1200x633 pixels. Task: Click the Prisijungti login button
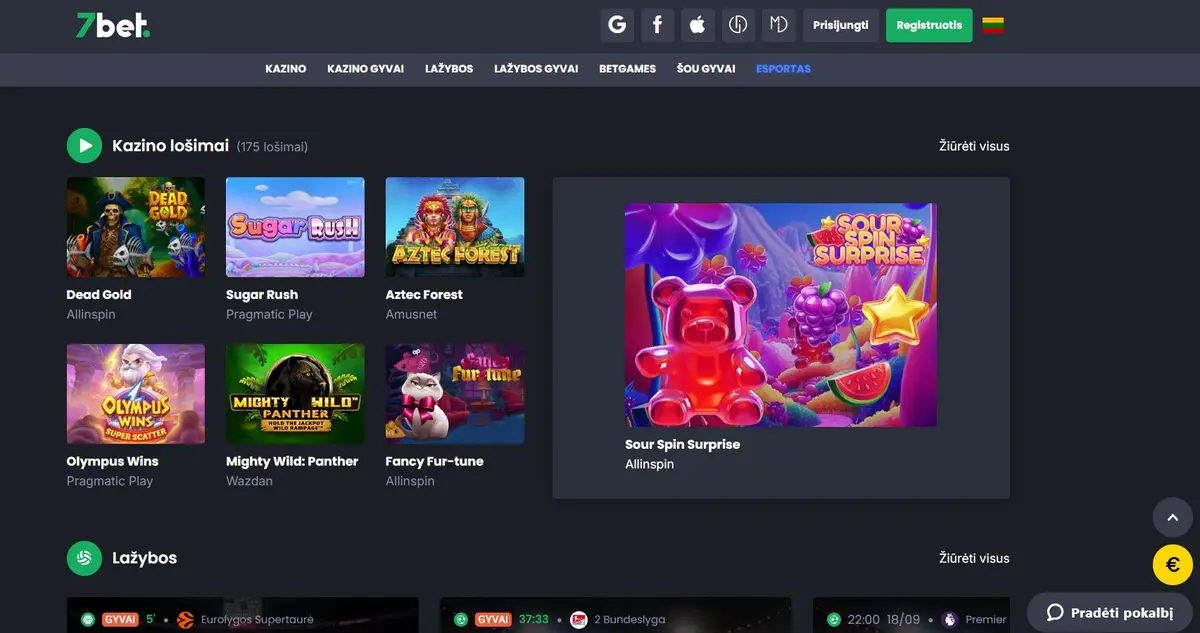(841, 25)
